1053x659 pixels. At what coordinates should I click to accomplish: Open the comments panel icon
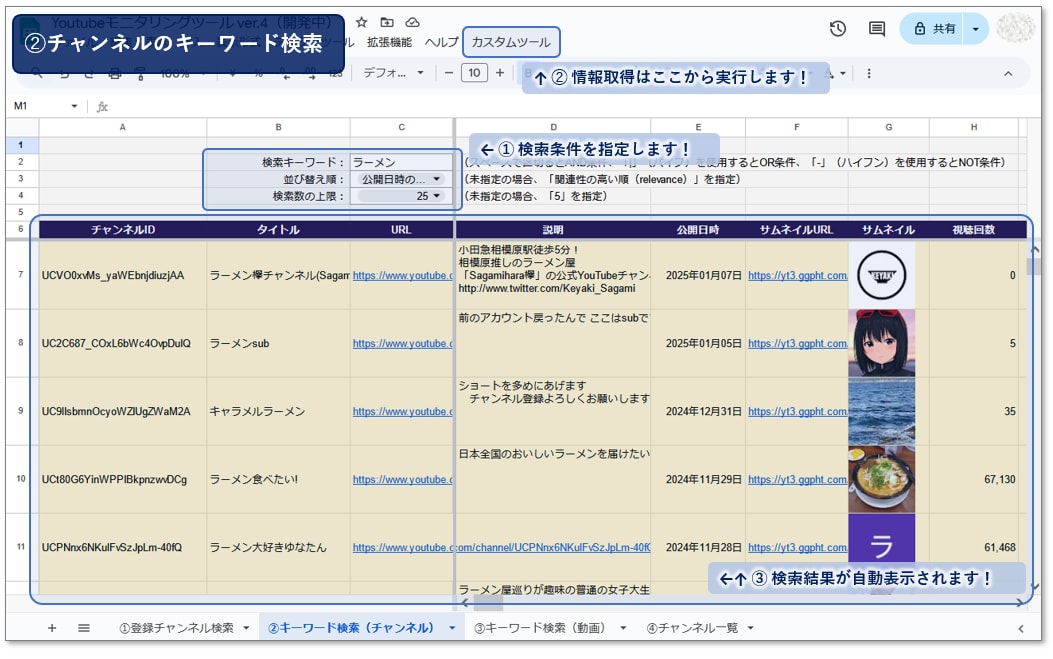876,28
